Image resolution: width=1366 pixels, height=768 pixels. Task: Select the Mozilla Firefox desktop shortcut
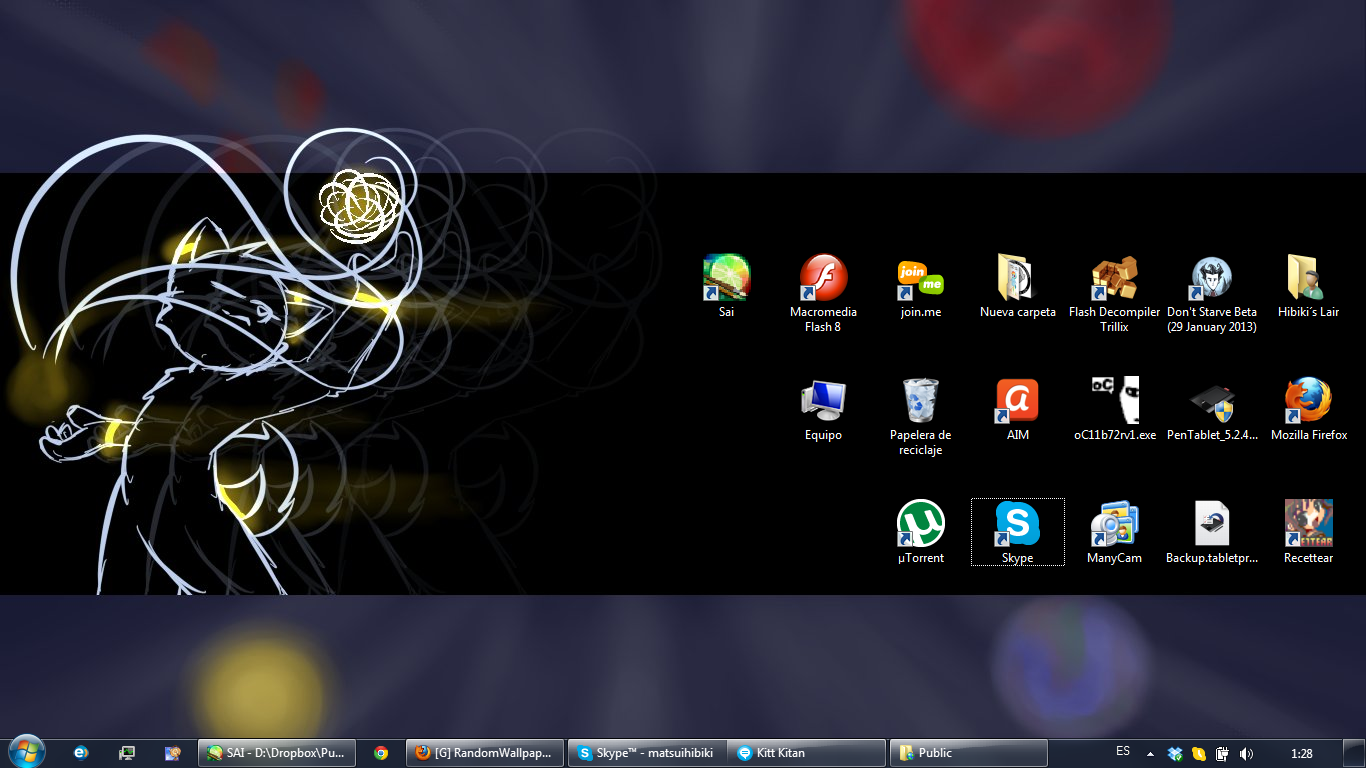(x=1308, y=402)
